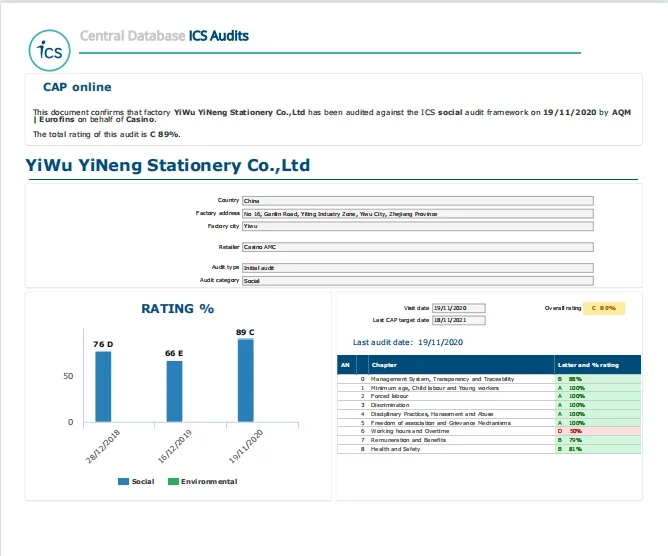The image size is (668, 556).
Task: Click the Visit date field 19/11/2020
Action: click(458, 308)
